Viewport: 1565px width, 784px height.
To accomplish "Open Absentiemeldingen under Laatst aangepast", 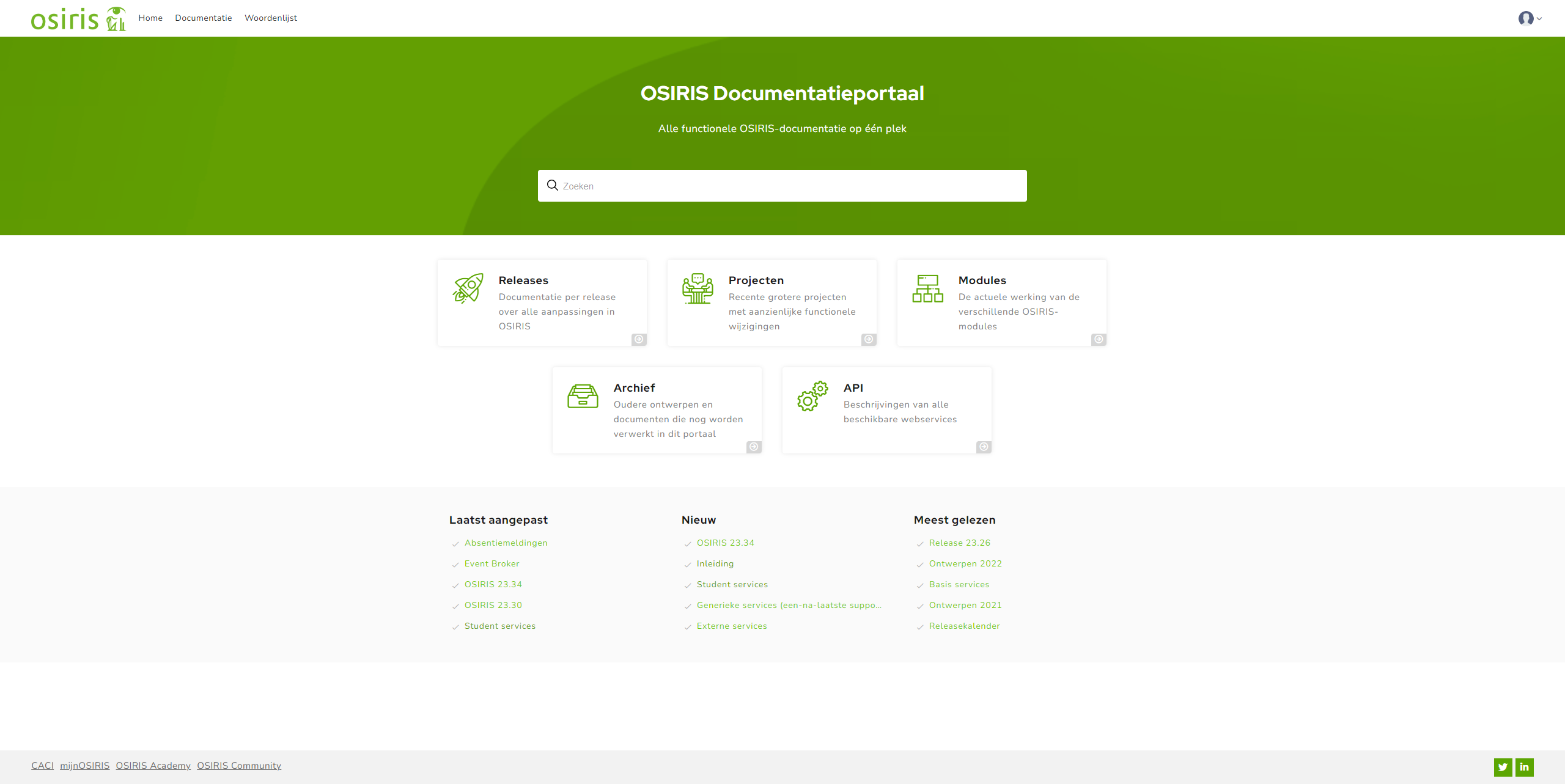I will [506, 543].
